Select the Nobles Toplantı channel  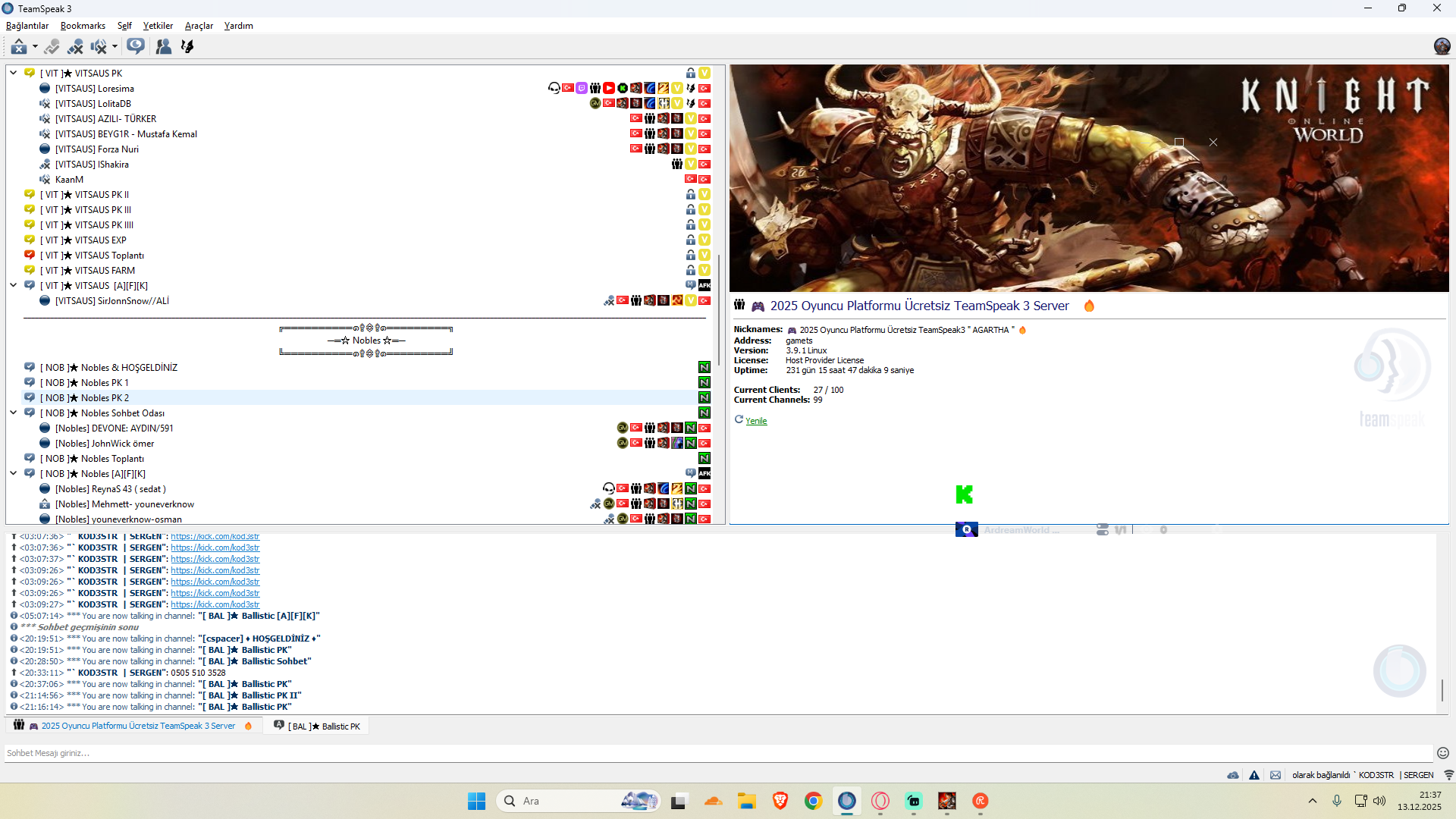[92, 459]
